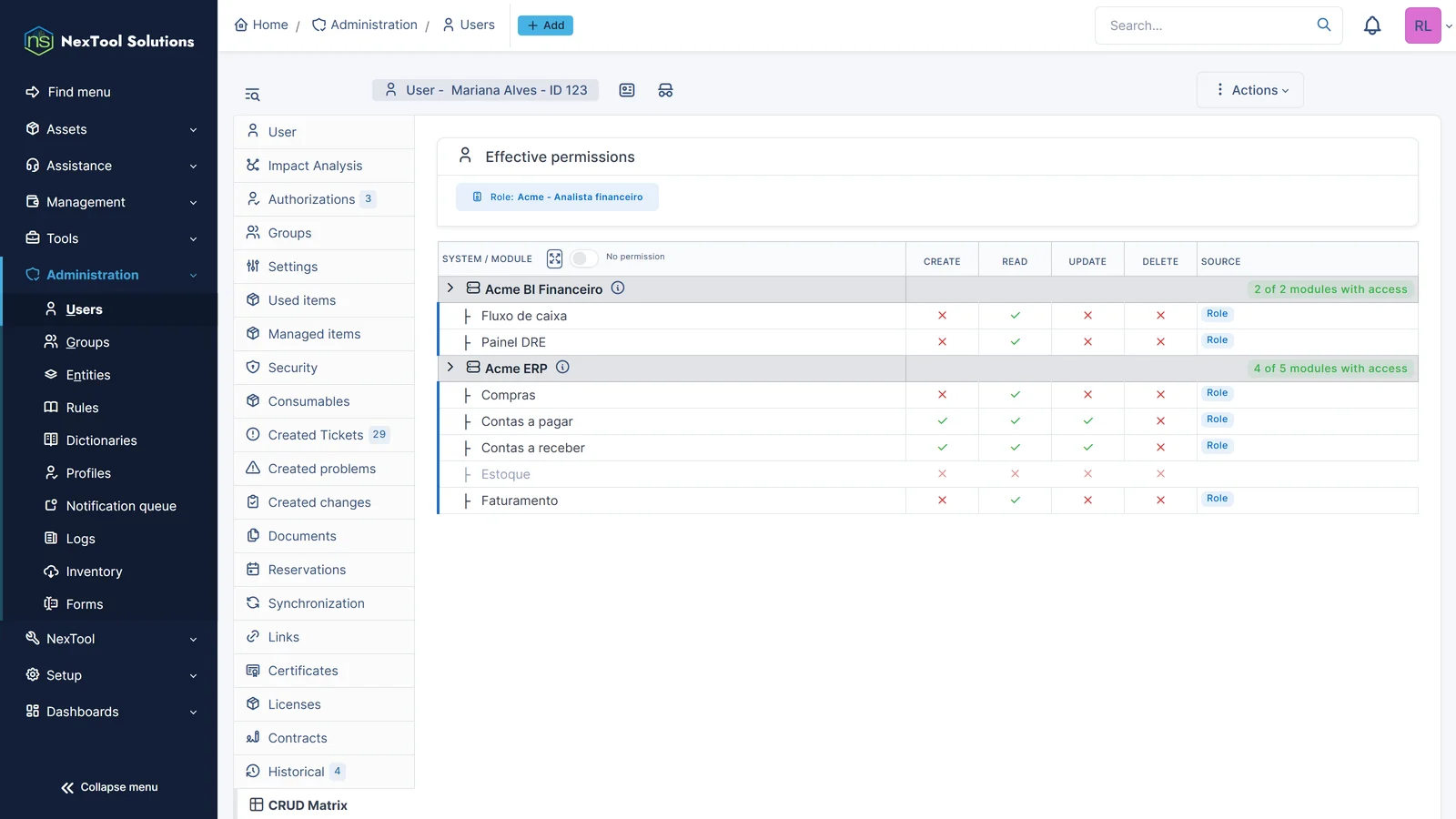Screen dimensions: 1456x819
Task: Collapse the Acme BI Financeiro row
Action: coord(450,288)
